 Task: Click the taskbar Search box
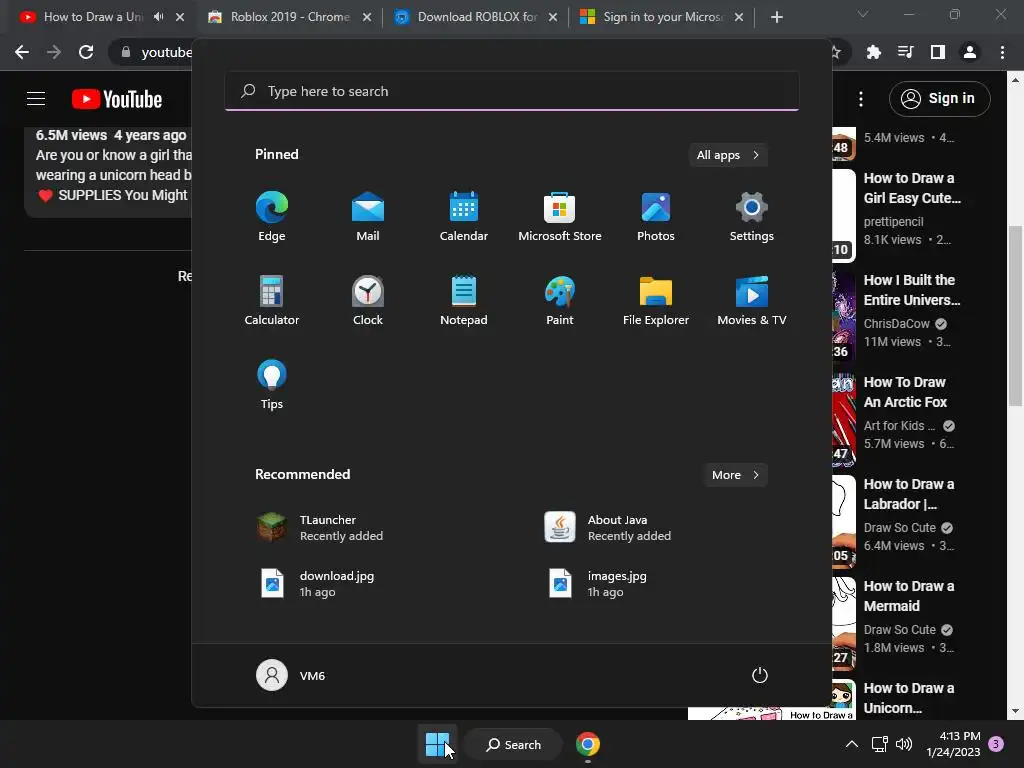(513, 744)
